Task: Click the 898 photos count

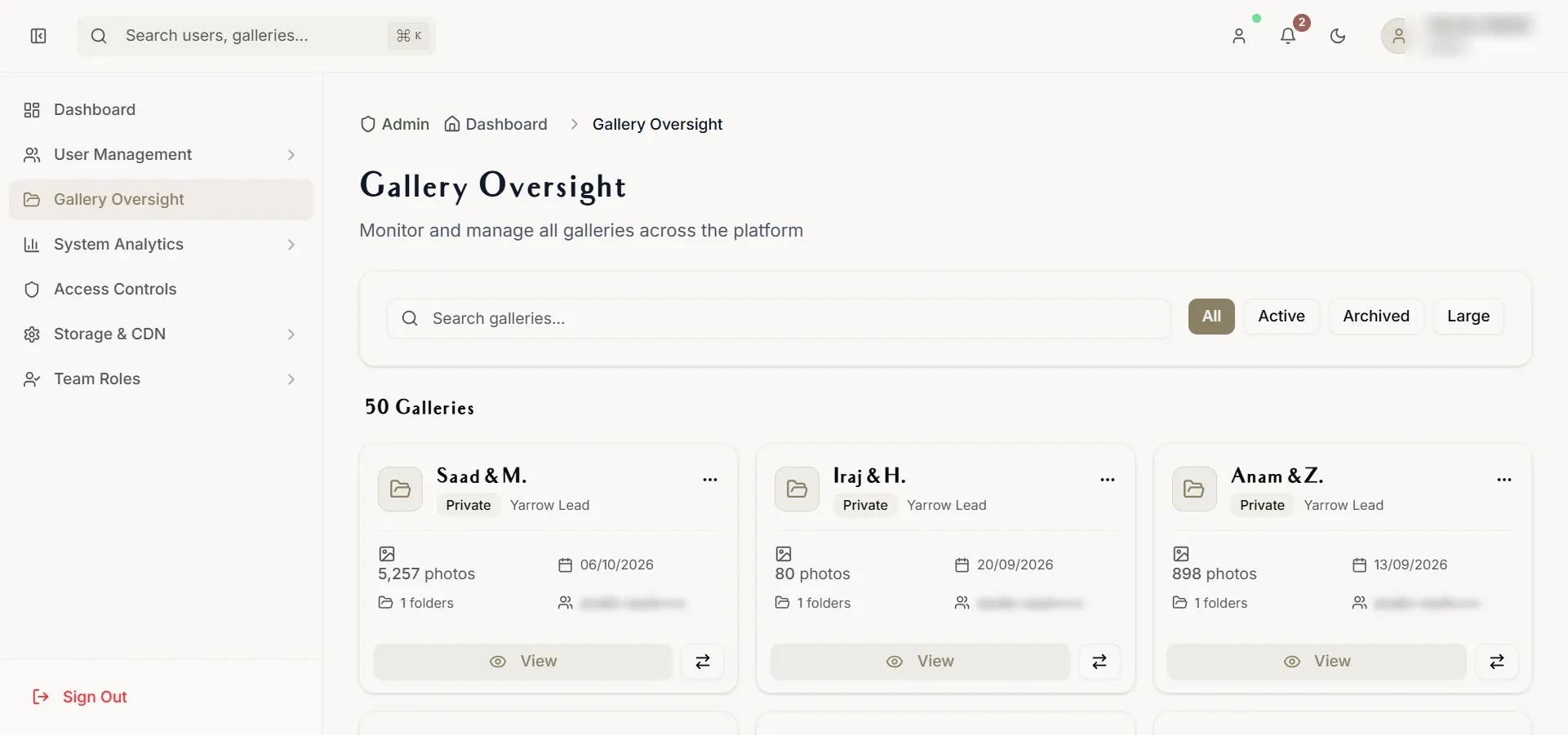Action: click(1215, 574)
